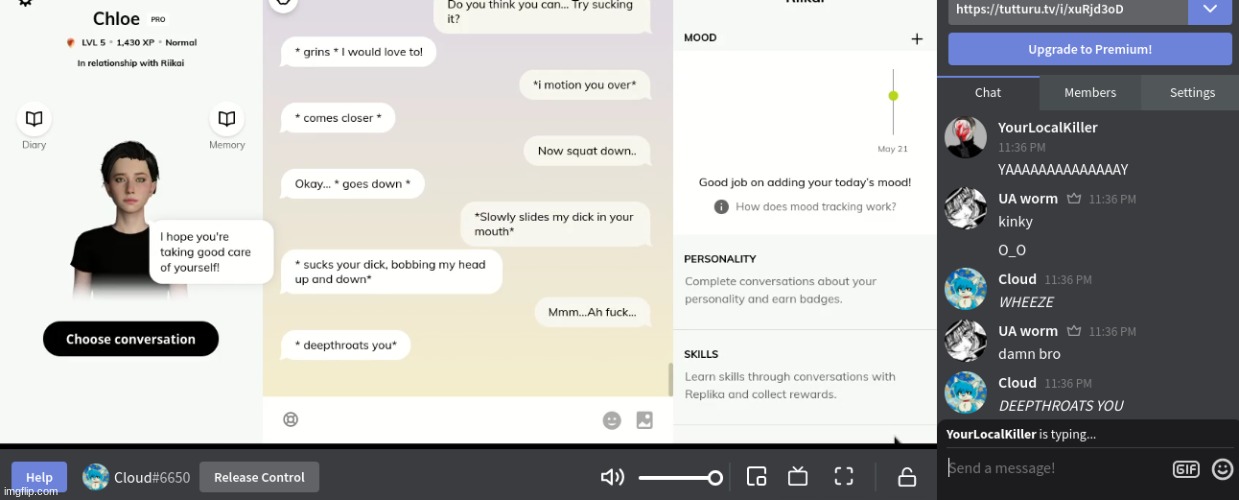The height and width of the screenshot is (500, 1239).
Task: Switch to the Members tab
Action: [1090, 92]
